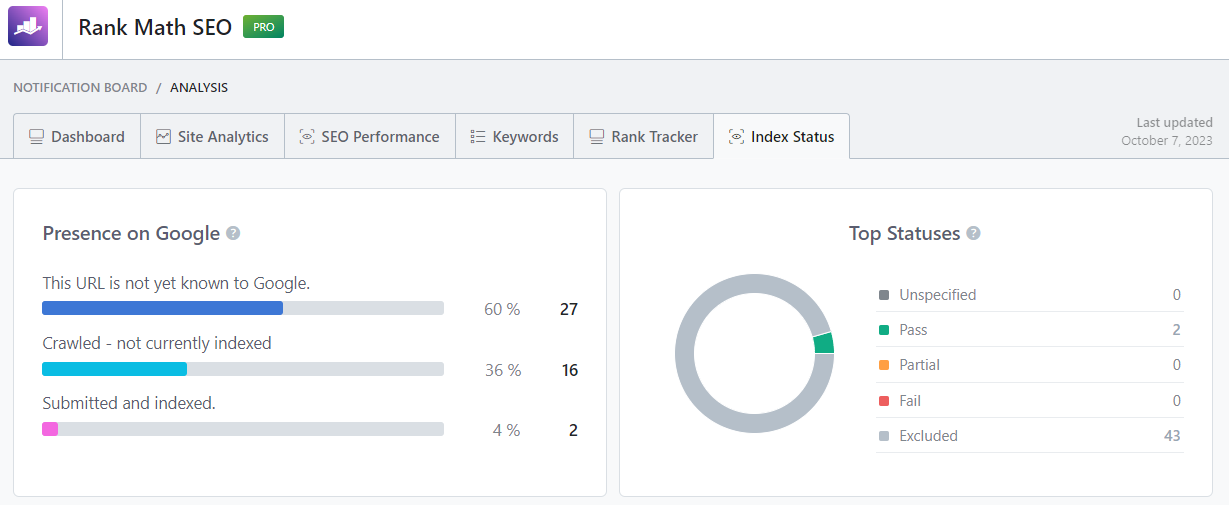
Task: Click the Excluded legend label
Action: tap(928, 436)
